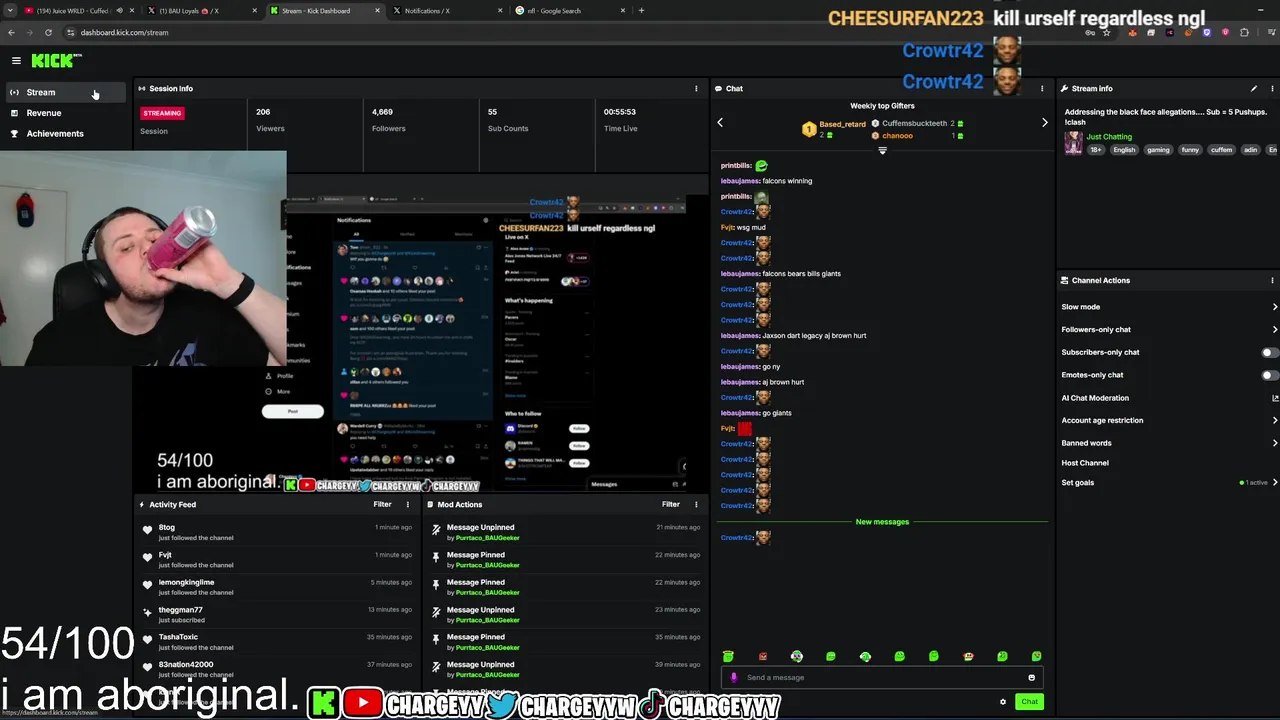Click in Send a message field
The width and height of the screenshot is (1280, 720).
click(x=880, y=678)
